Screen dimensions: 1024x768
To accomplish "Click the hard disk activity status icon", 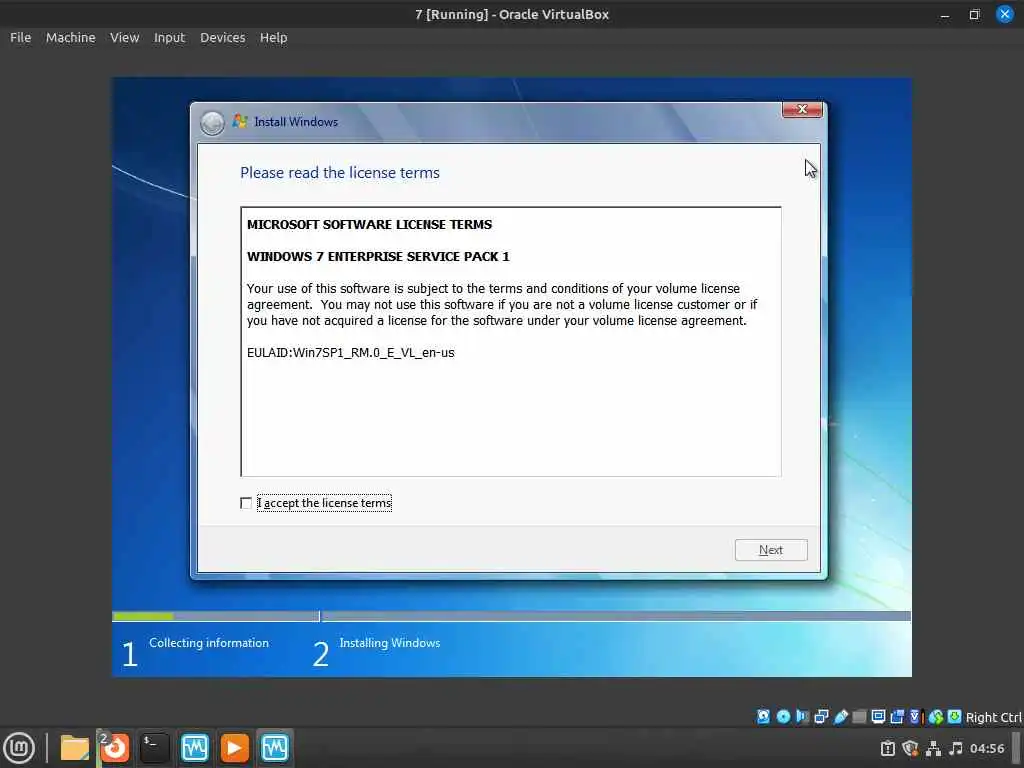I will (x=763, y=717).
